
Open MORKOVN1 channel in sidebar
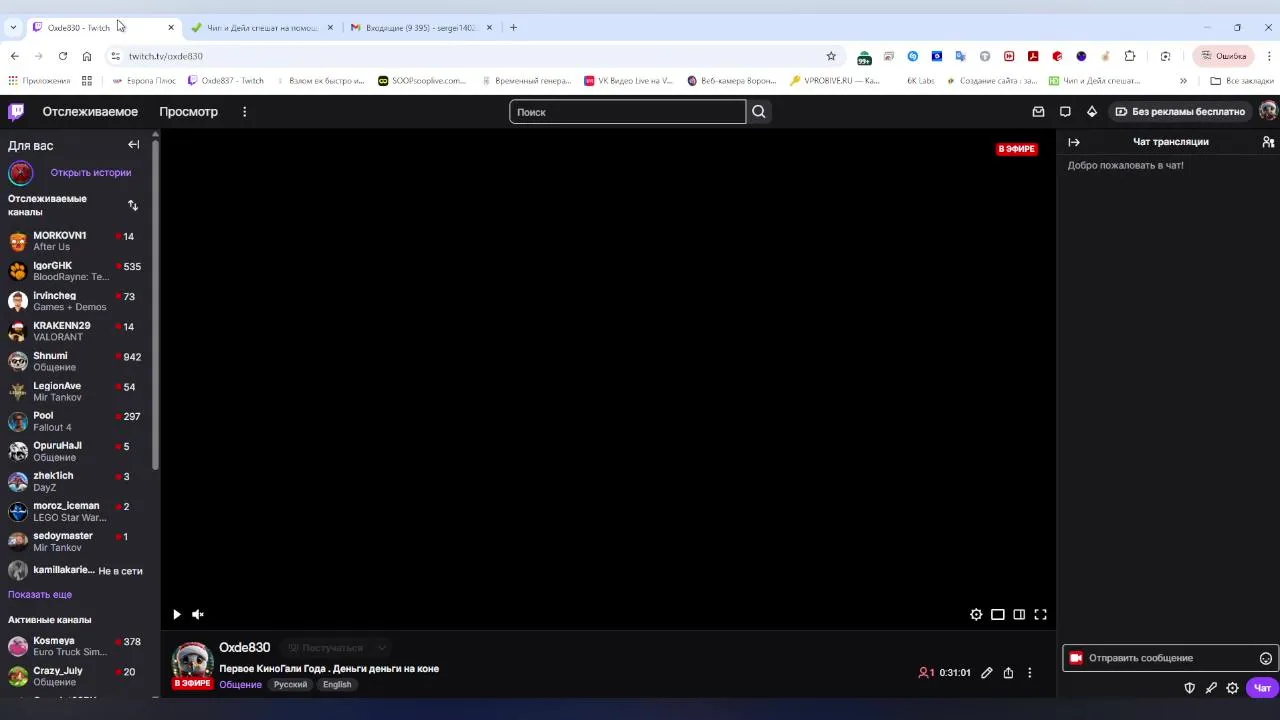click(x=75, y=241)
